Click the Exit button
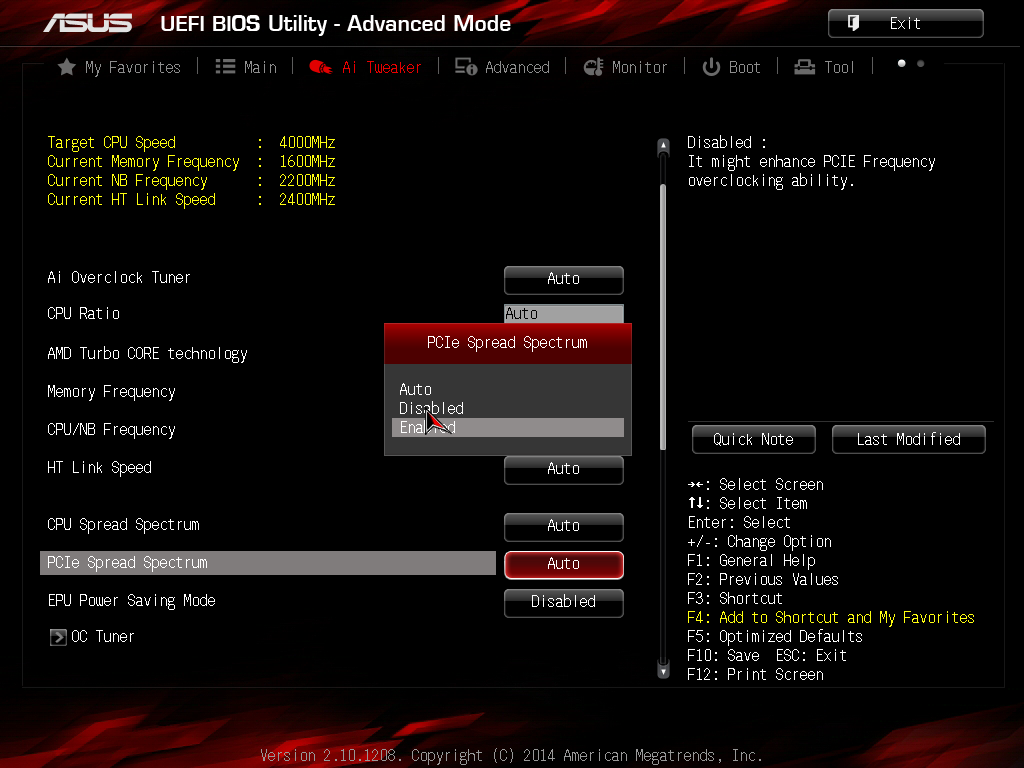Screen dimensions: 1024x768 click(x=905, y=24)
